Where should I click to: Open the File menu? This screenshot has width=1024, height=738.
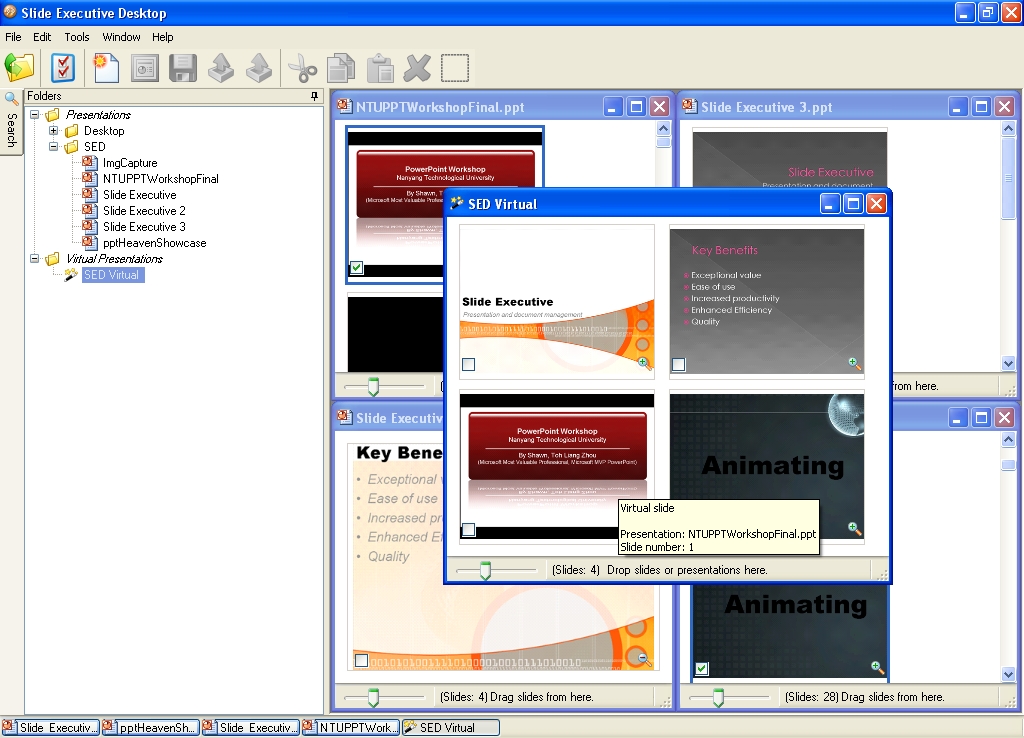click(13, 37)
